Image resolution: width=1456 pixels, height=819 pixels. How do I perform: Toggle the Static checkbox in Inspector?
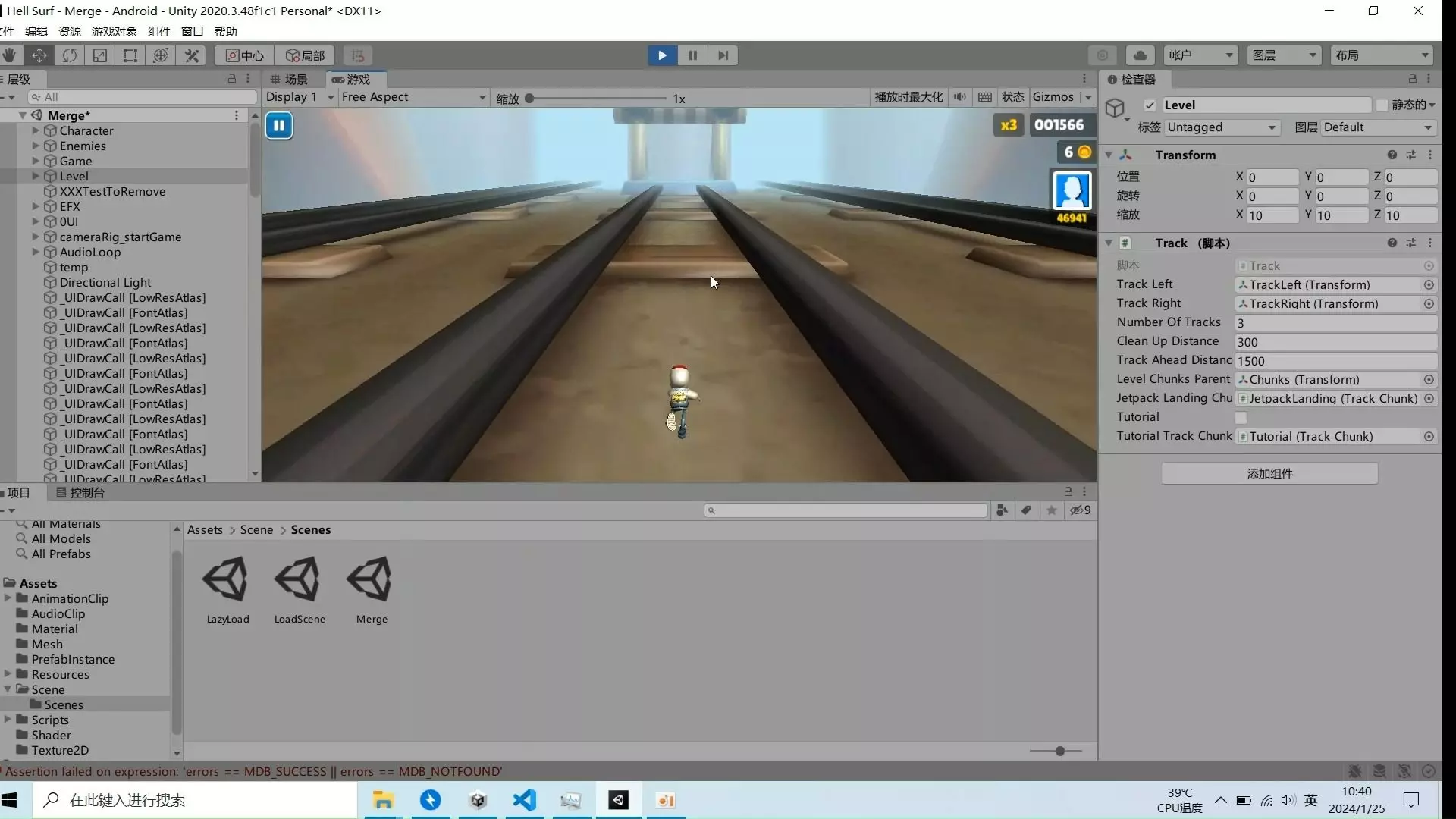(x=1382, y=105)
